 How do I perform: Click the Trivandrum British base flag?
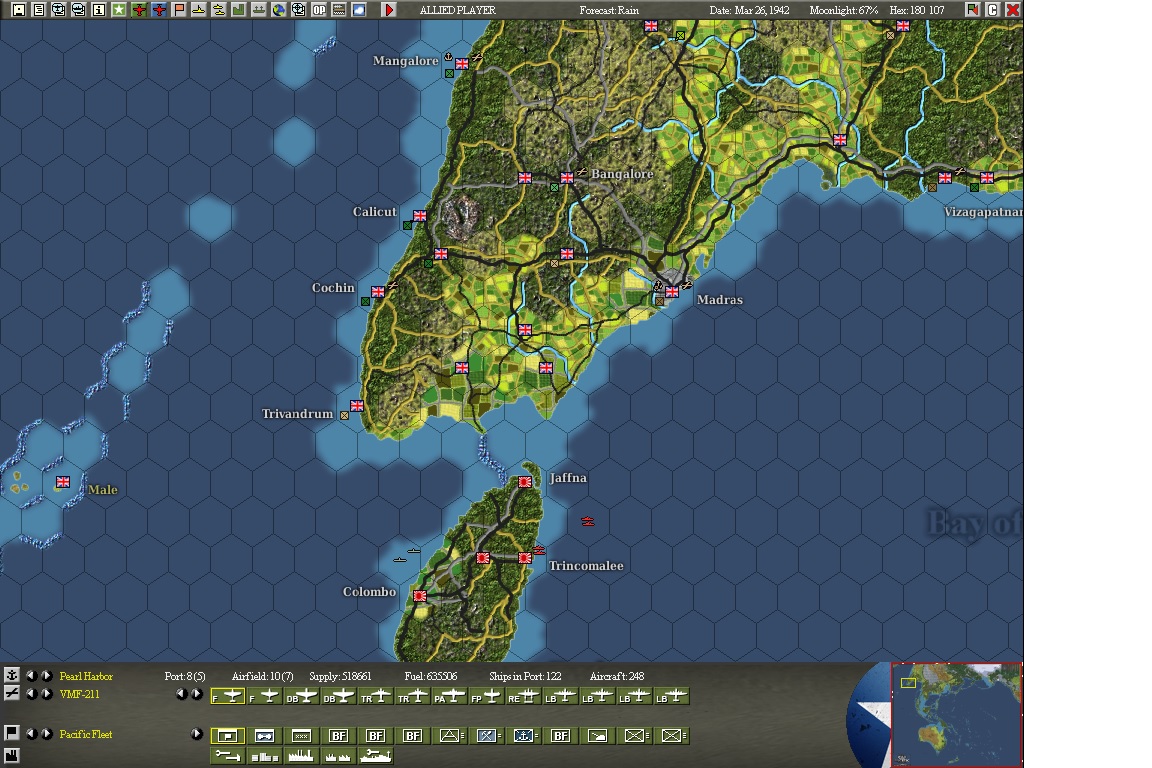357,406
